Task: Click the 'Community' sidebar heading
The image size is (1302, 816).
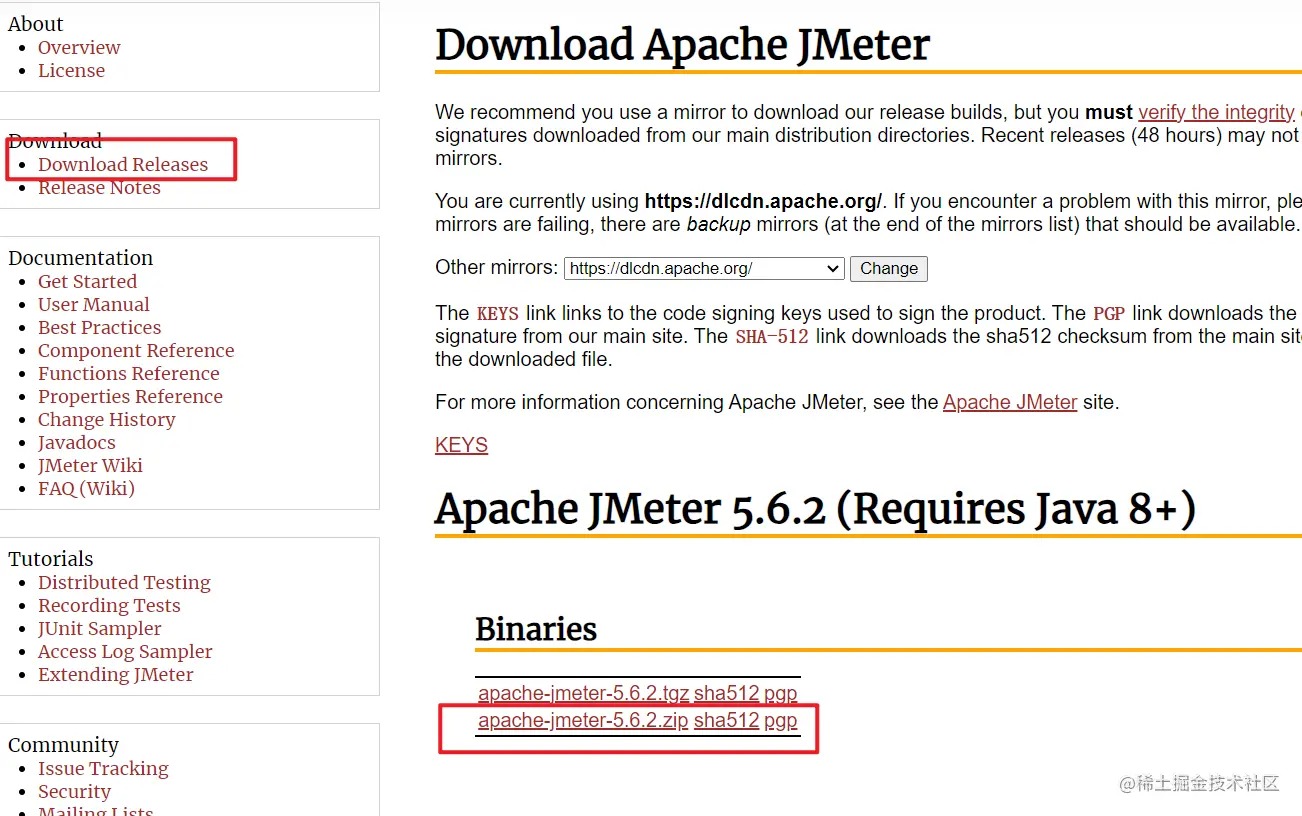Action: 63,745
